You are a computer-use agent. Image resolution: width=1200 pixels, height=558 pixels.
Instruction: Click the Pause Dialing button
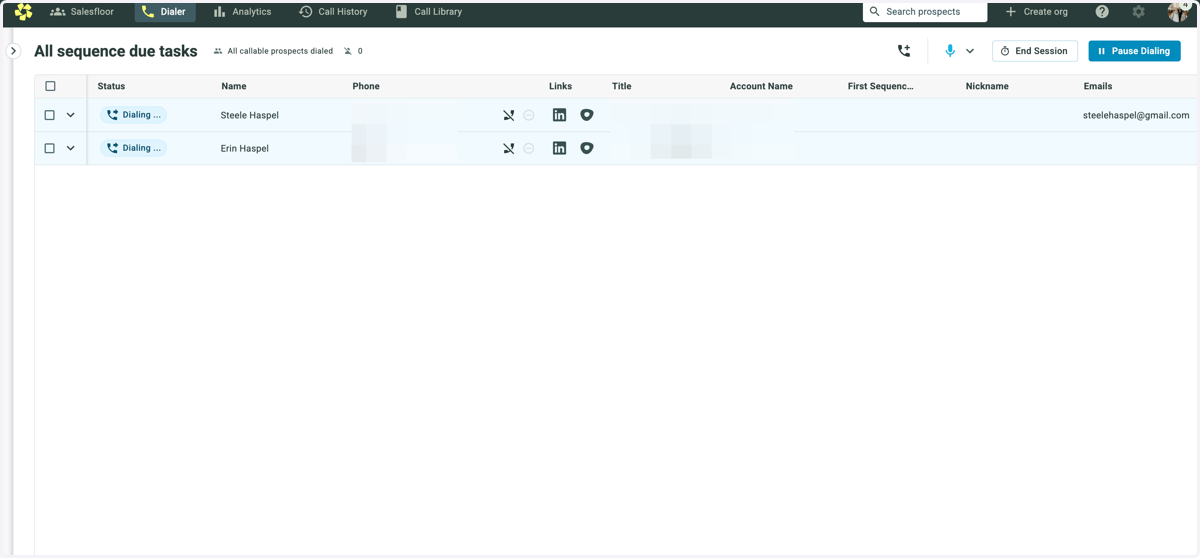(1134, 51)
